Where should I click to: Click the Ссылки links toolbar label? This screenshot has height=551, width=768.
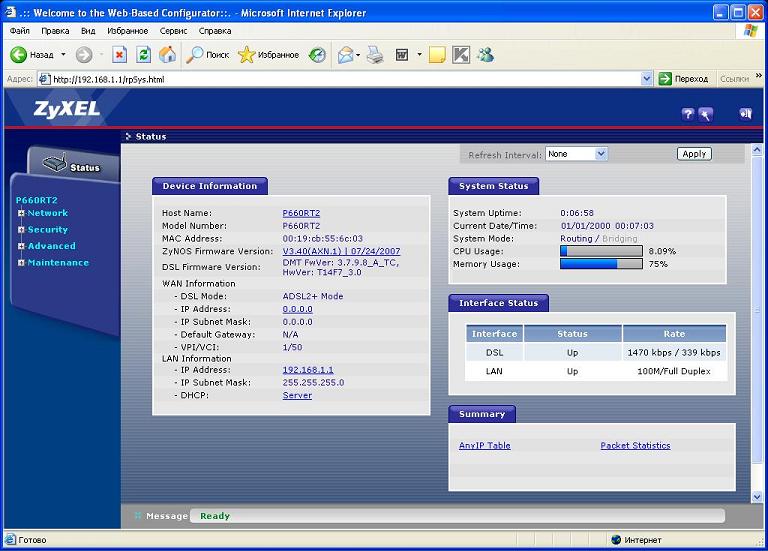point(734,79)
